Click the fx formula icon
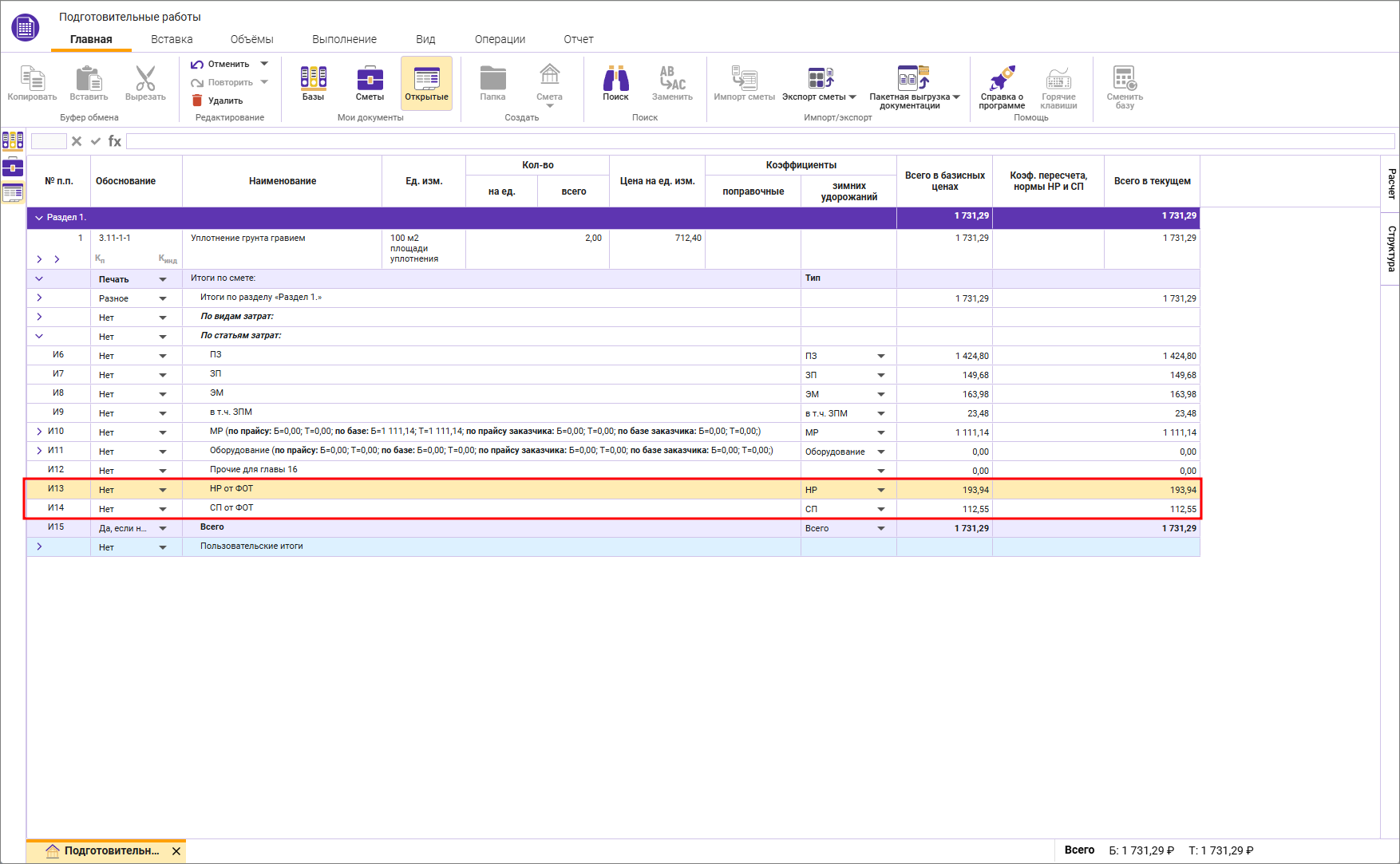 point(115,141)
